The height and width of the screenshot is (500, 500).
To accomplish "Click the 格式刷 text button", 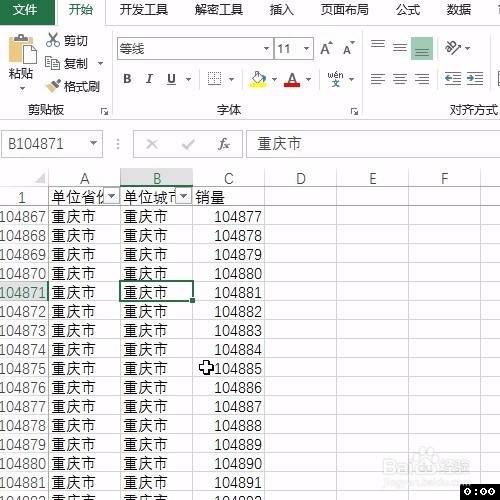I will click(82, 87).
